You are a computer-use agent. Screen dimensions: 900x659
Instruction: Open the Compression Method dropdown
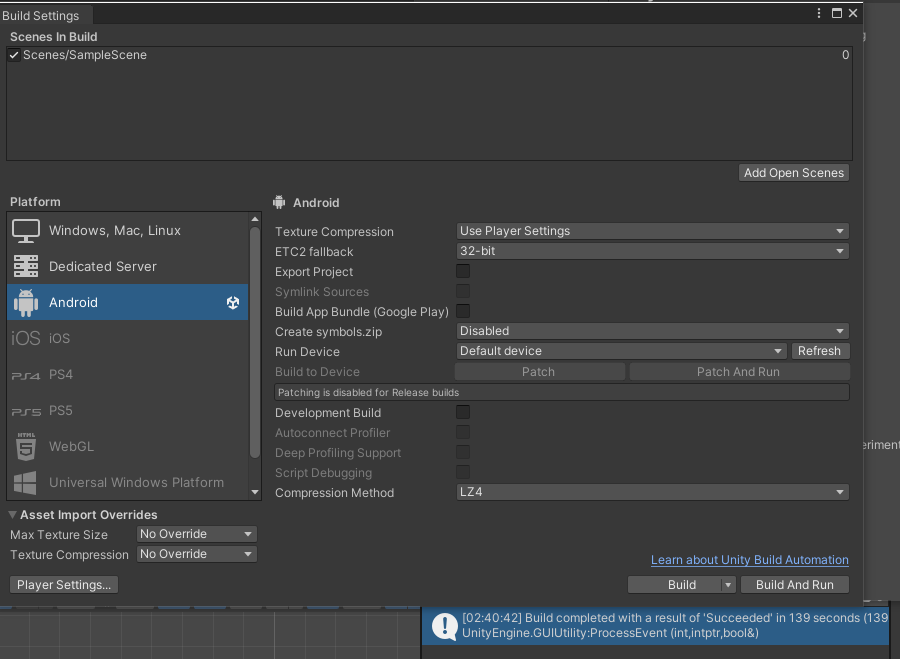tap(653, 492)
